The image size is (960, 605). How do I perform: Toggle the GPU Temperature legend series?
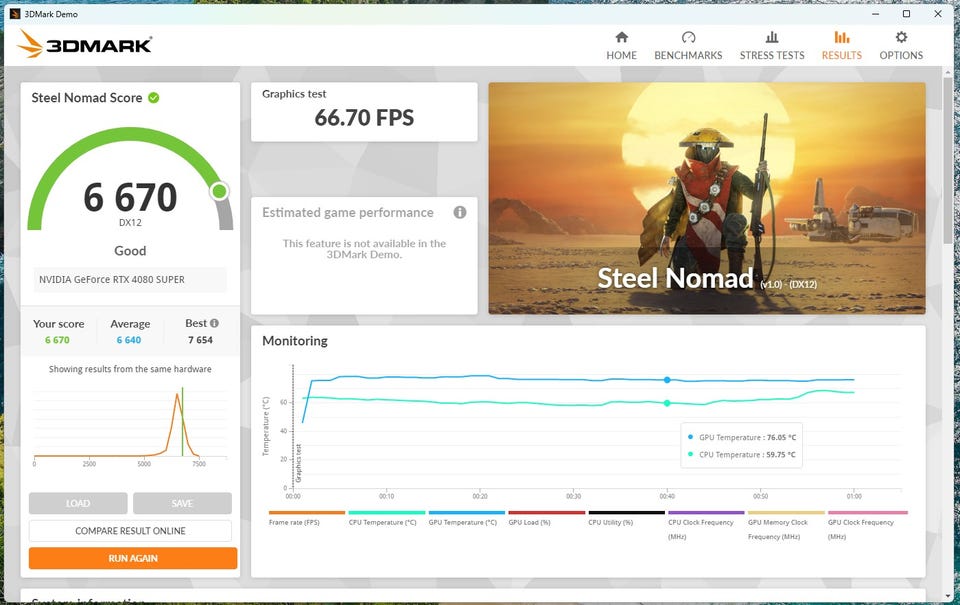467,519
